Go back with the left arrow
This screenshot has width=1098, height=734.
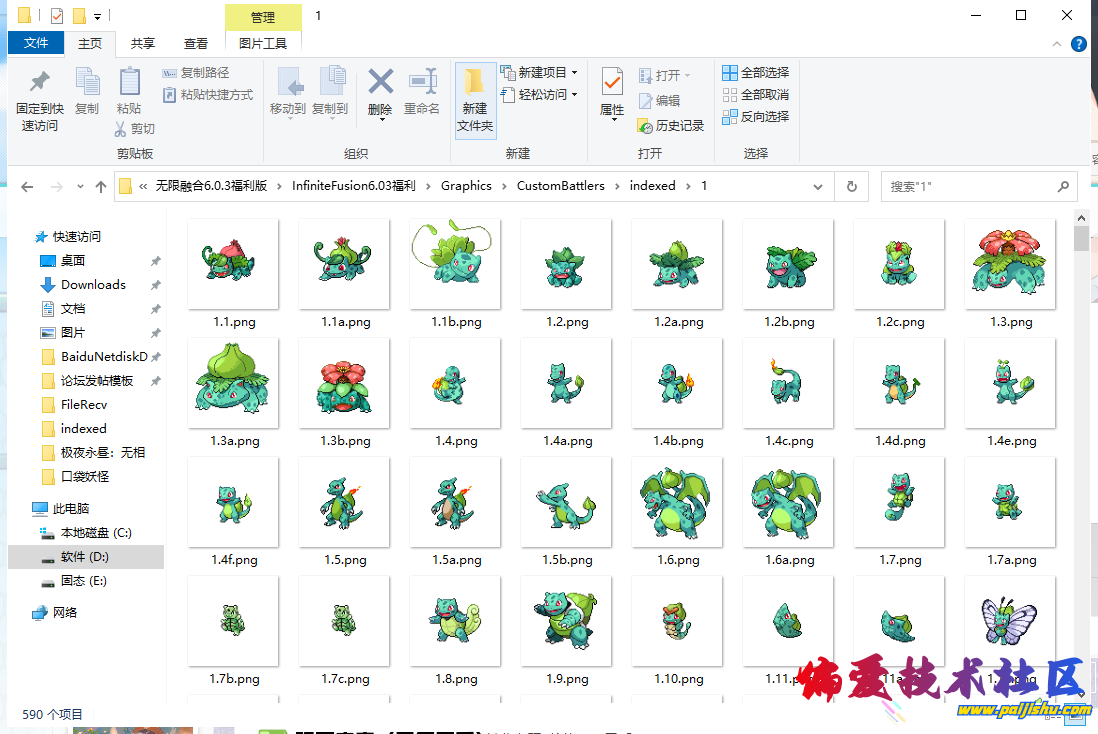pos(27,186)
